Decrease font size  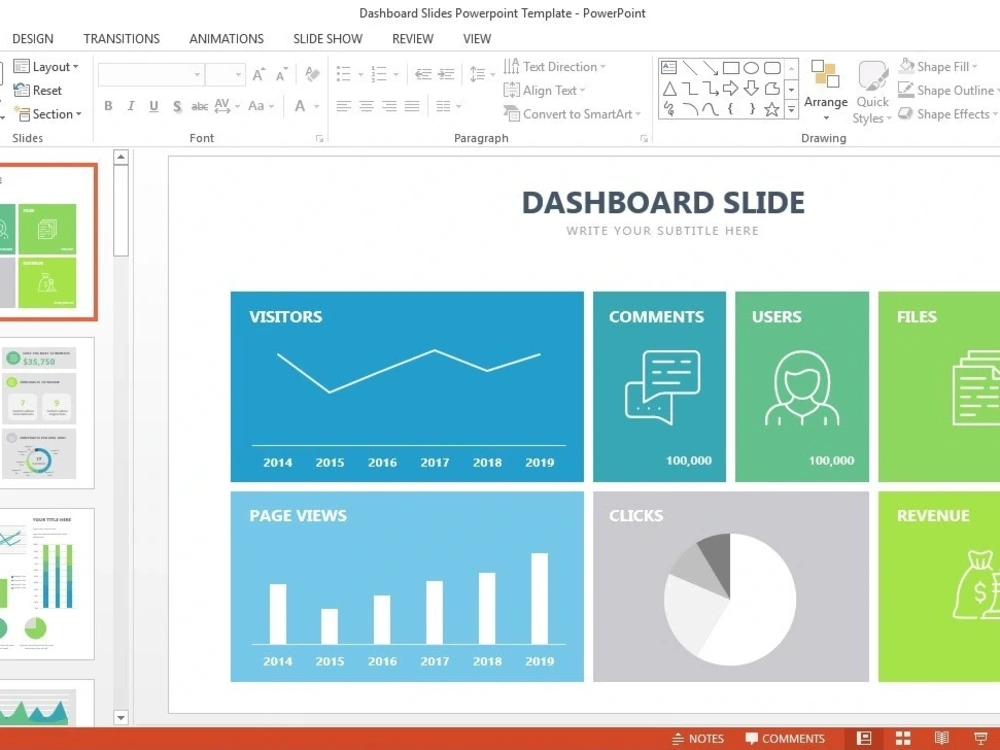click(x=282, y=75)
